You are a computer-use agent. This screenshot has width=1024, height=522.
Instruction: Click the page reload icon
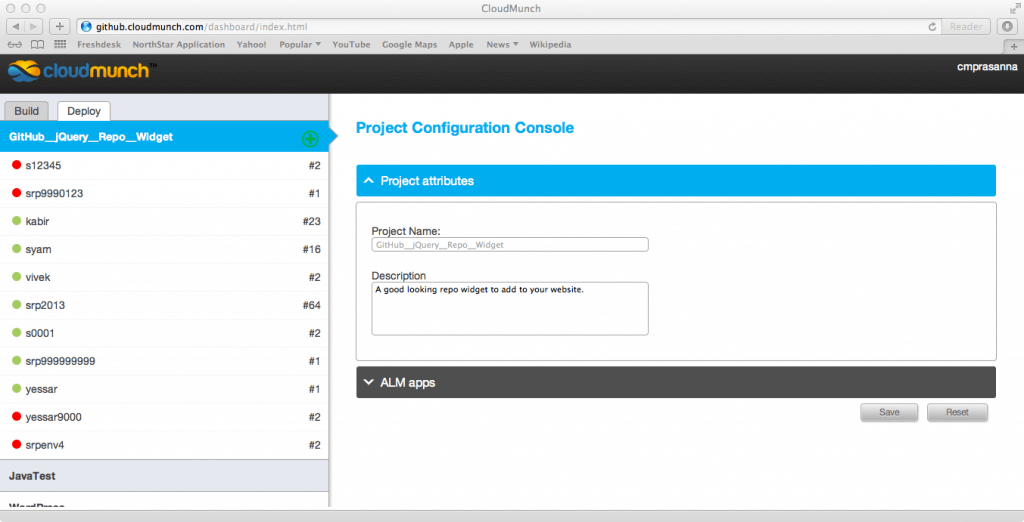pos(933,26)
